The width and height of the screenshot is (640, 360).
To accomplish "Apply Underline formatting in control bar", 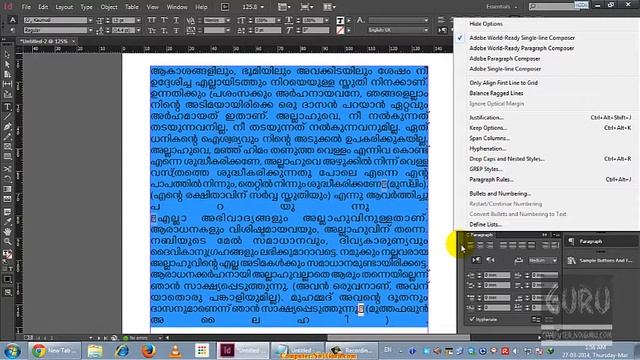I will coord(176,20).
